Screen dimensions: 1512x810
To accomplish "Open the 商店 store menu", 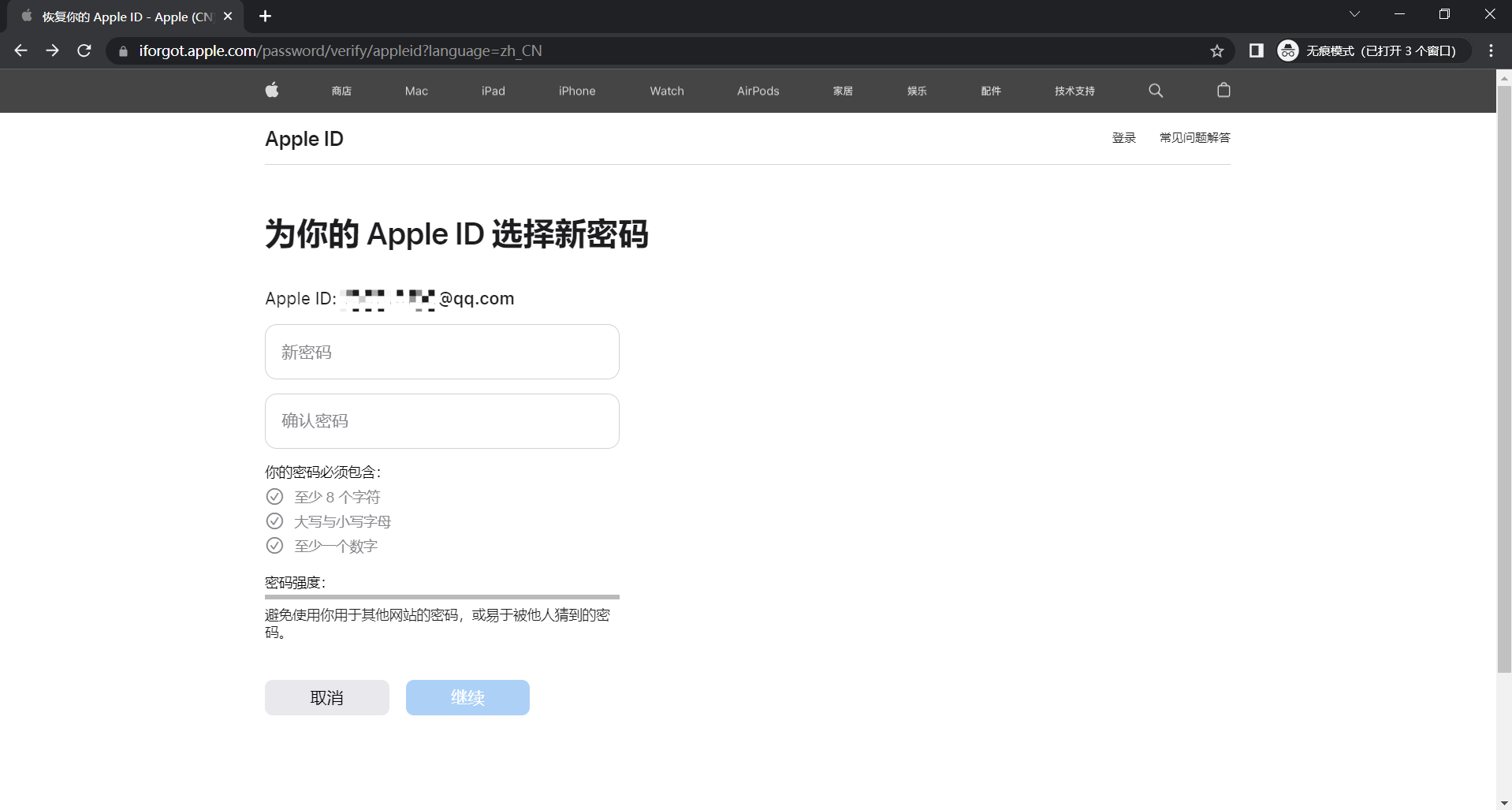I will 341,91.
